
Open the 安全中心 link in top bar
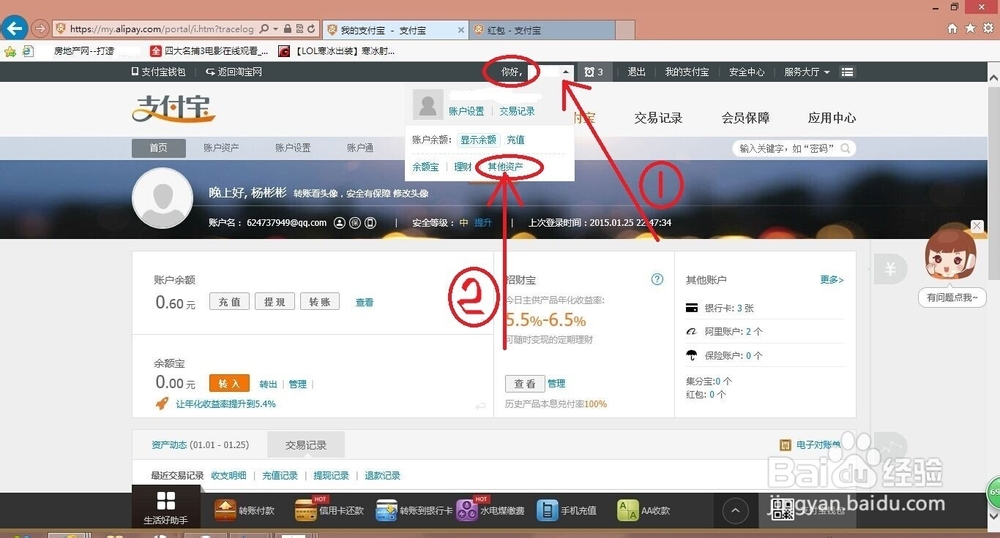(x=747, y=72)
